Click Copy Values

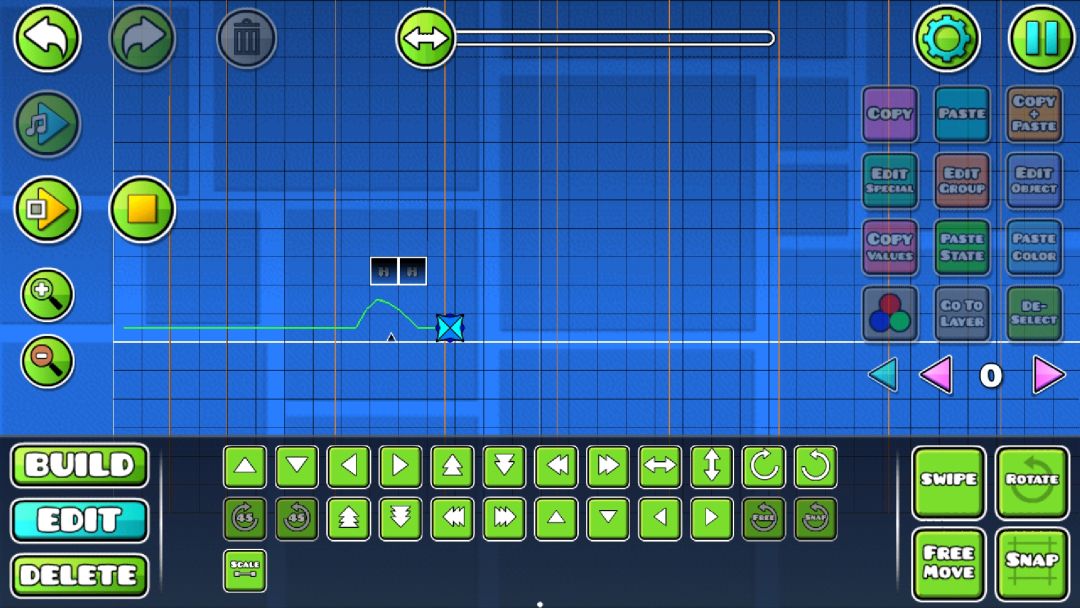(x=890, y=247)
